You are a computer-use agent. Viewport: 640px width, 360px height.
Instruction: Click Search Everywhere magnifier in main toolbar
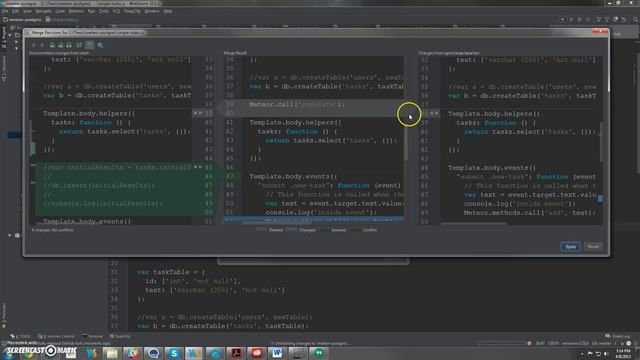[636, 20]
